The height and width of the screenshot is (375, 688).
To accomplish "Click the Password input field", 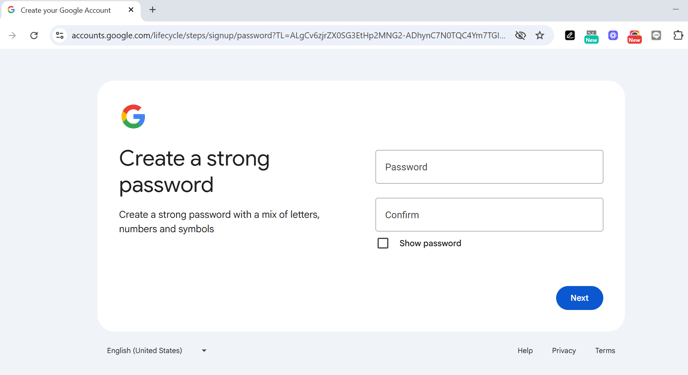I will pos(489,167).
